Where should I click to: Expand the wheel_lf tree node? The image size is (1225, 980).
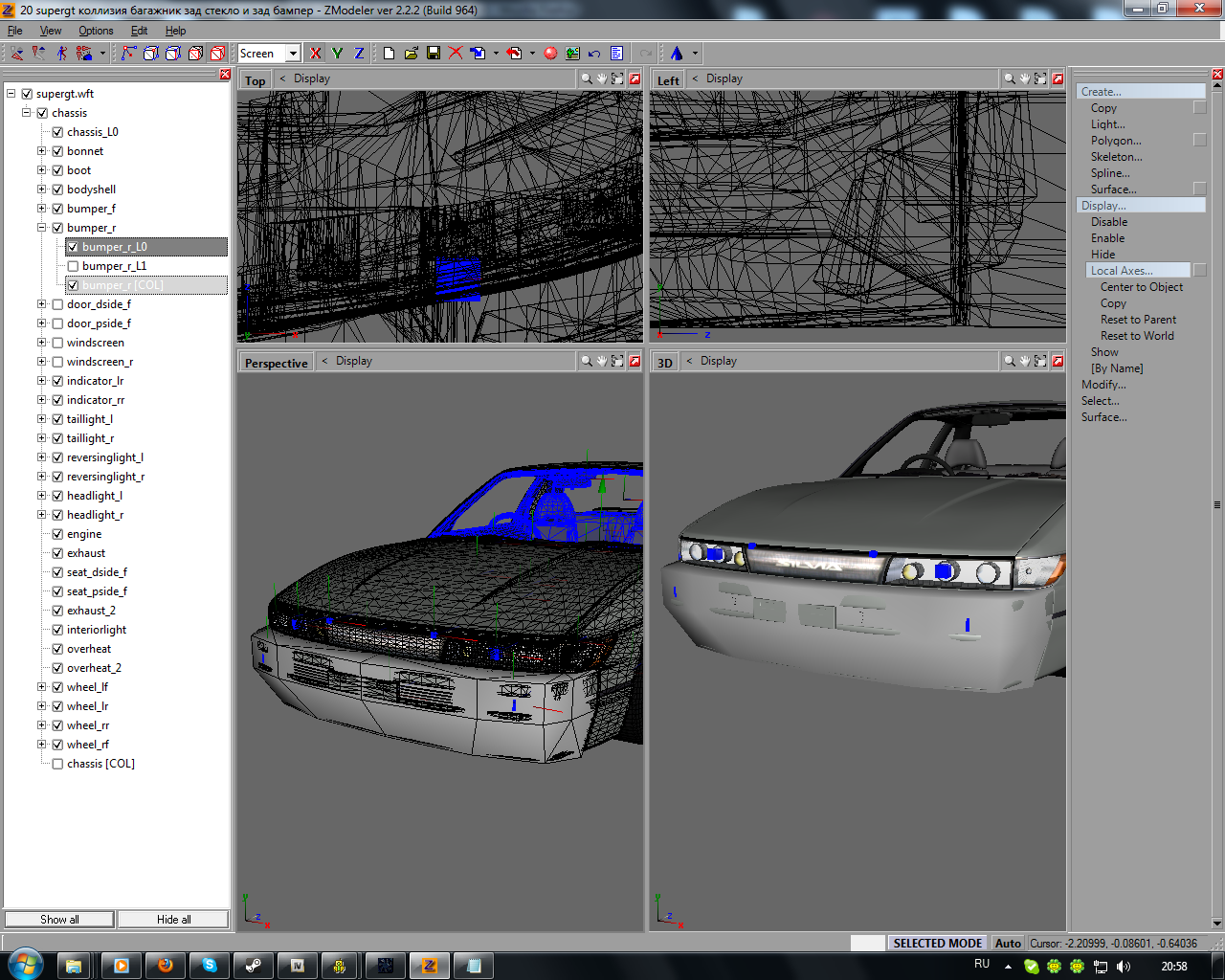click(x=42, y=687)
